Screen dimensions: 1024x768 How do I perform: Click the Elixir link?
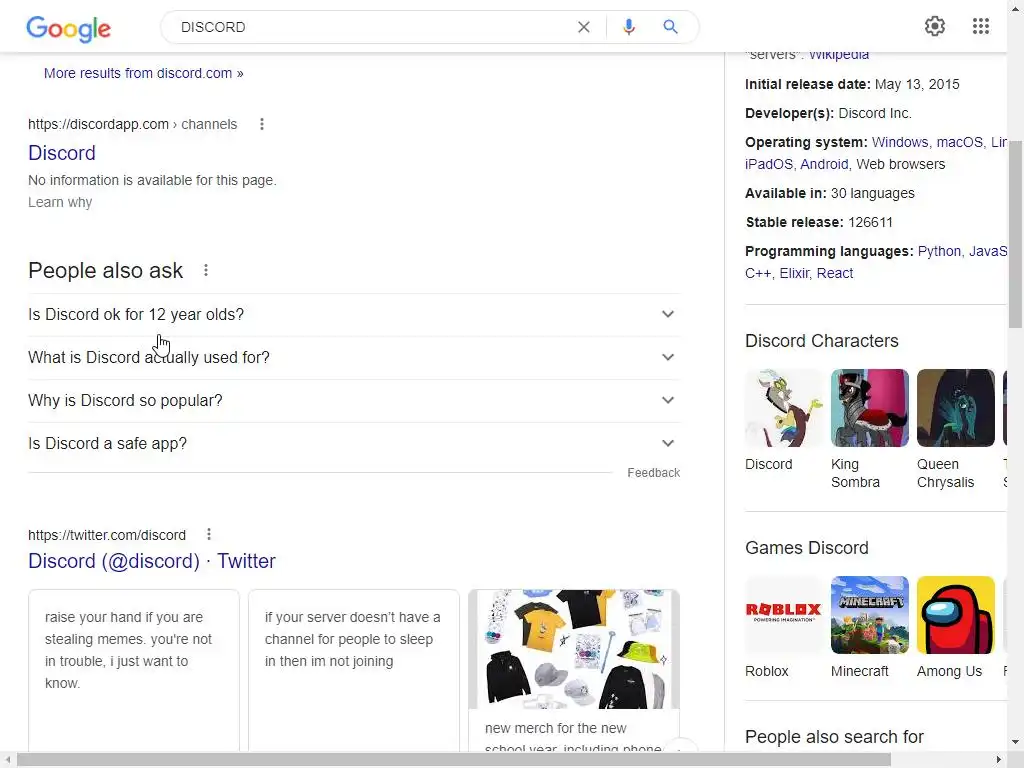point(794,274)
